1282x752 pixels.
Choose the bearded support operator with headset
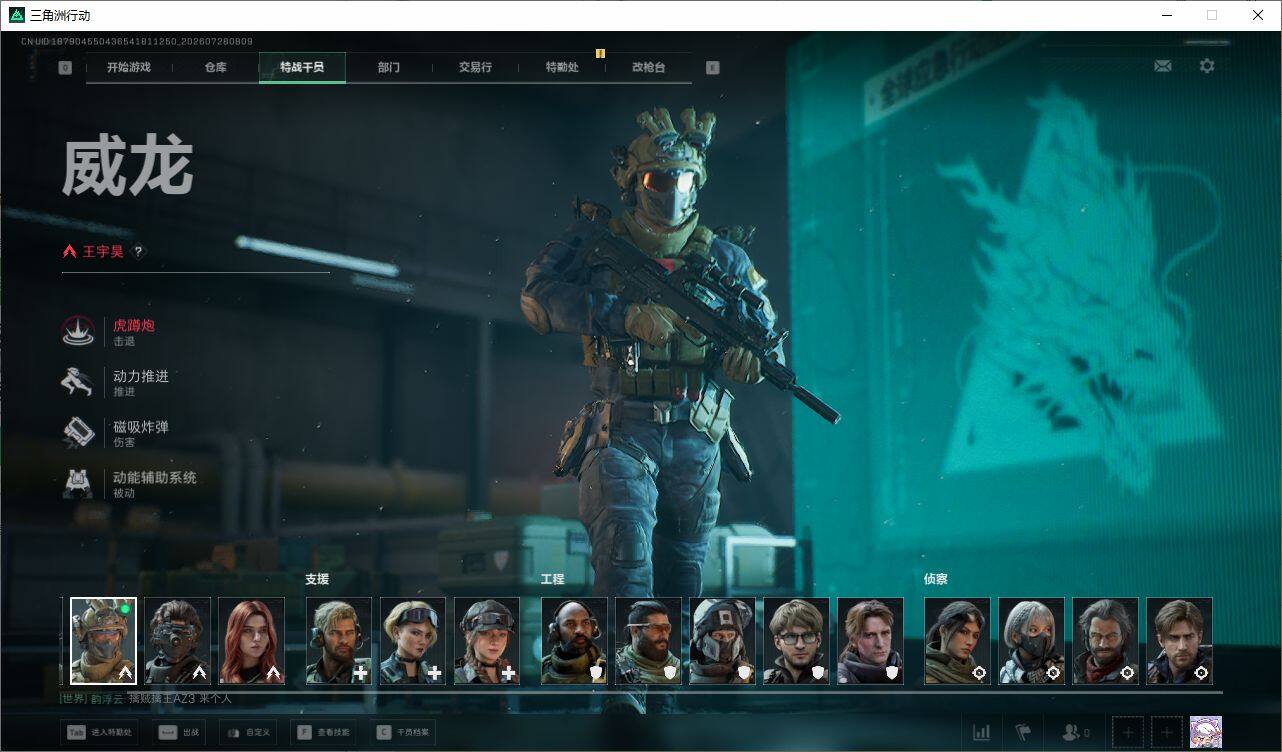[339, 641]
